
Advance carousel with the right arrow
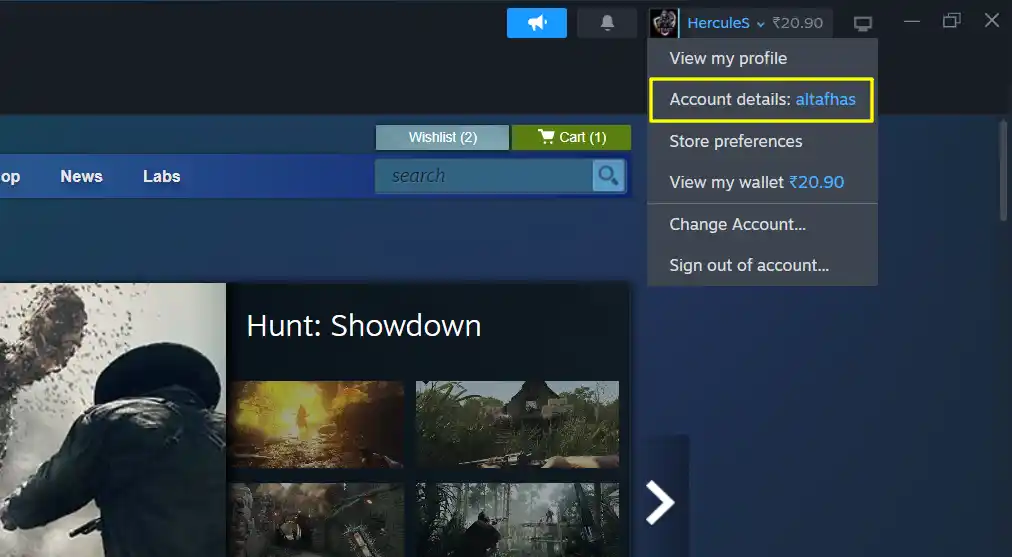(x=660, y=502)
